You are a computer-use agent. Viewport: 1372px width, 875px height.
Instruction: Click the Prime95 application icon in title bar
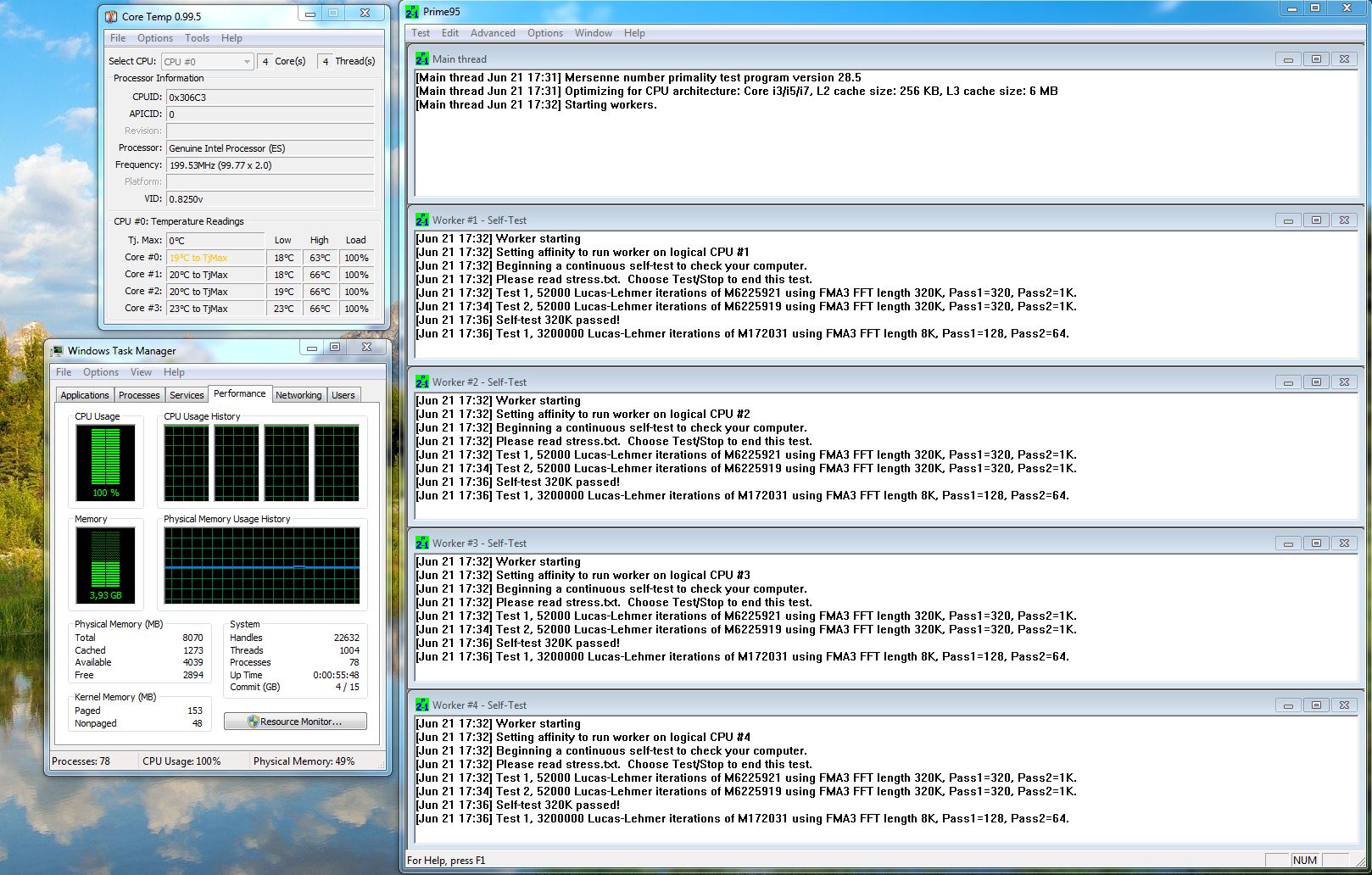[x=412, y=12]
